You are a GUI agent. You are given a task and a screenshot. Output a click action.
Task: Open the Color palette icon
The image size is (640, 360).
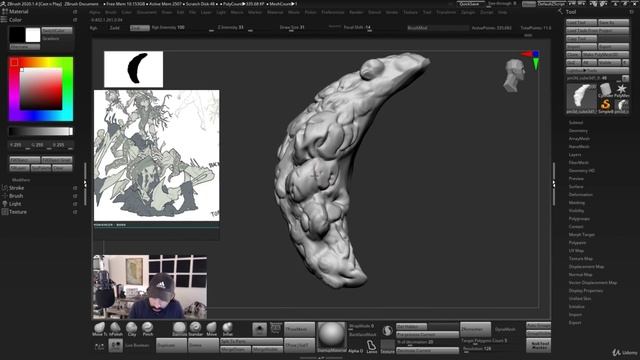click(x=4, y=20)
